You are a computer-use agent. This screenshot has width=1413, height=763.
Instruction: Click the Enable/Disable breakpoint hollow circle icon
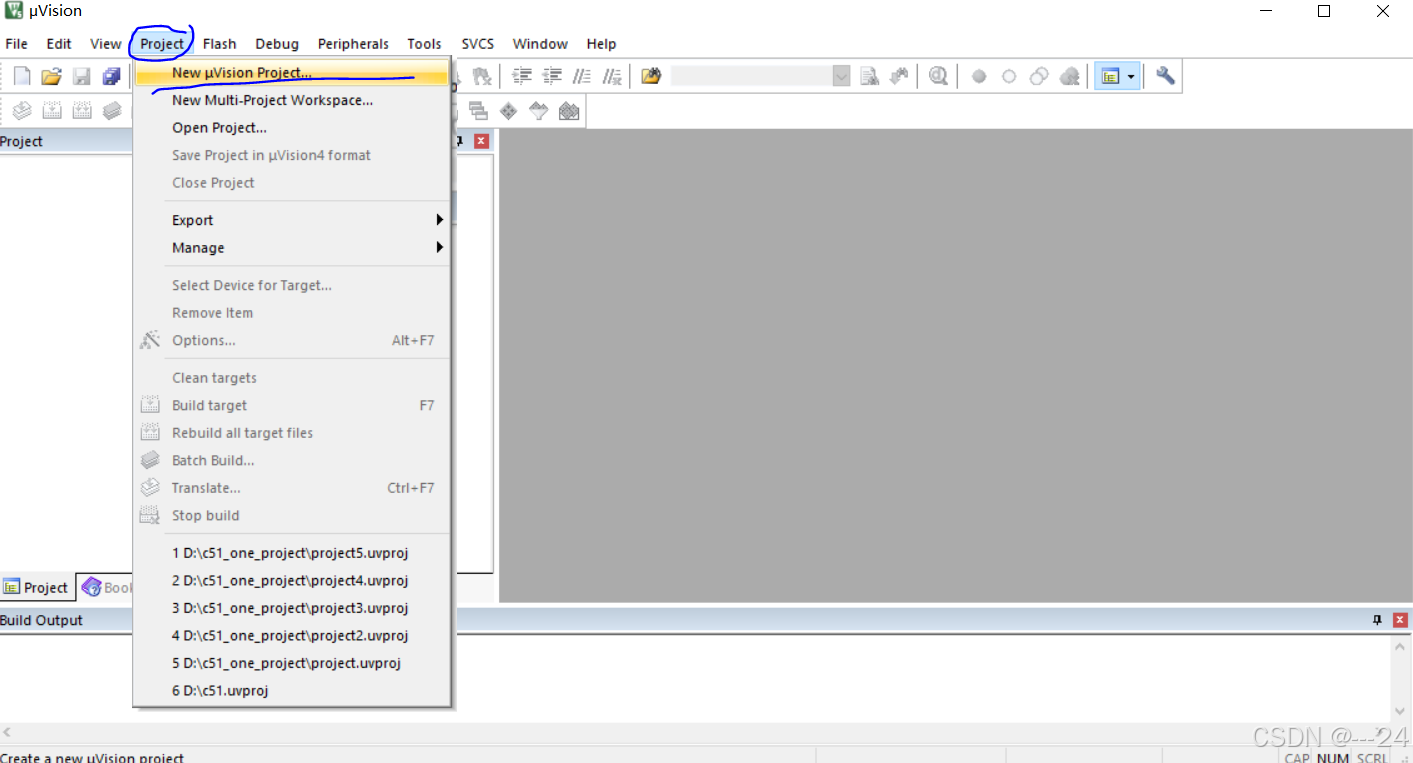(1009, 76)
